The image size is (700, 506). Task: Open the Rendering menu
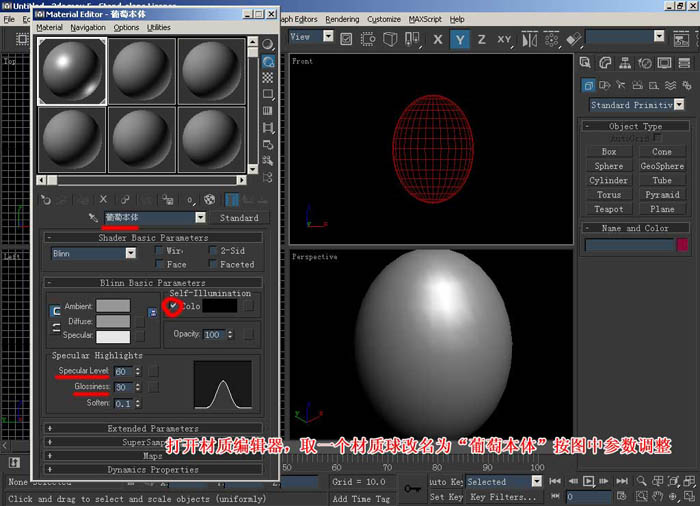point(342,19)
